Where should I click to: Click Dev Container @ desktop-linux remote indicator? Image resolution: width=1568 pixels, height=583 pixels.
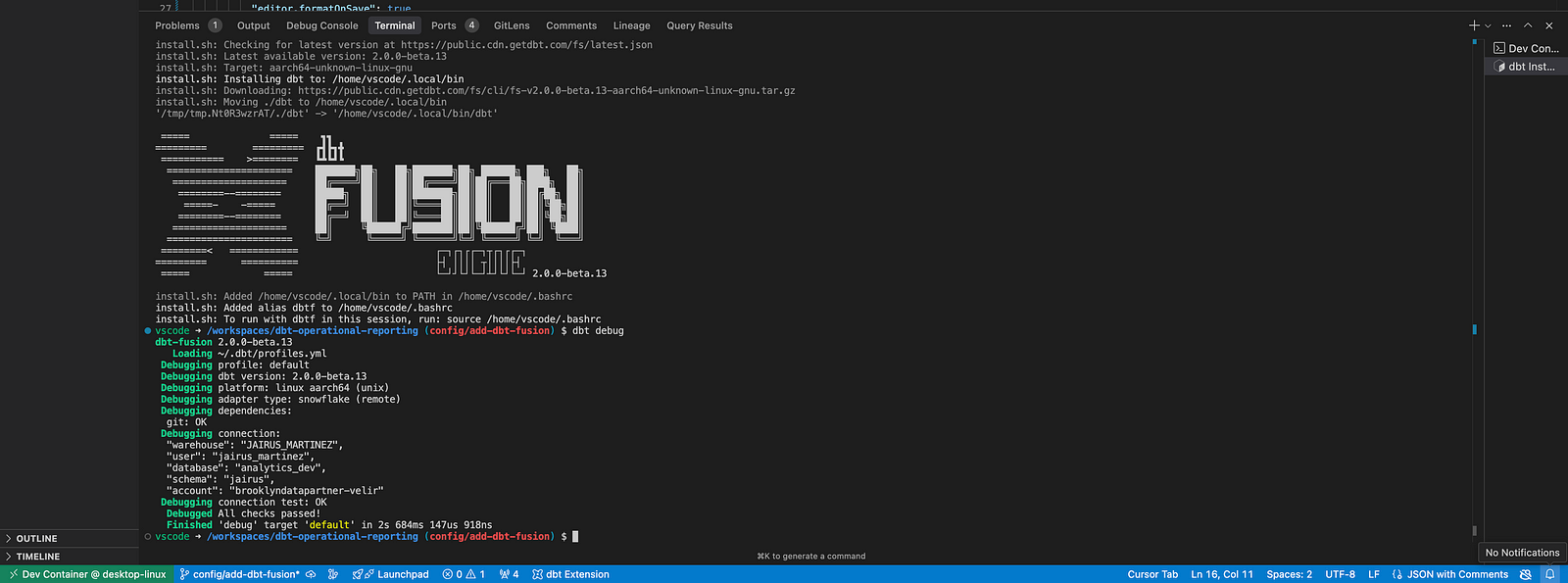(86, 575)
